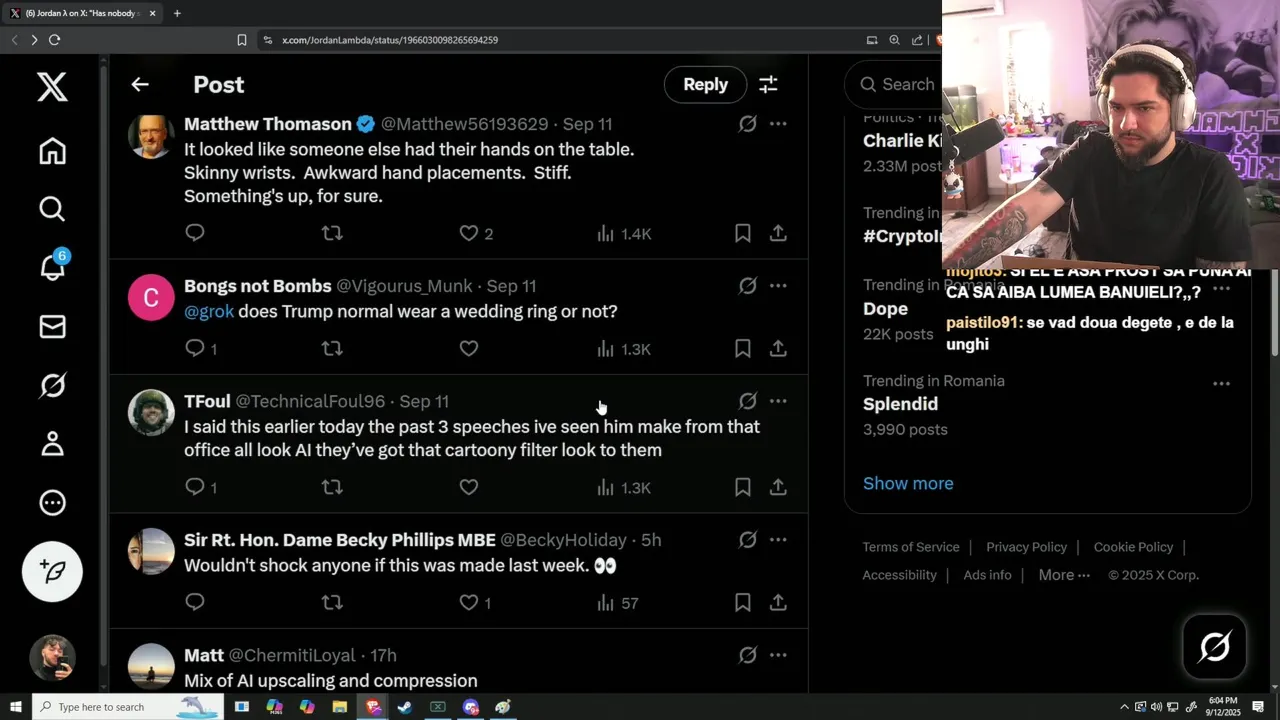This screenshot has height=720, width=1280.
Task: Click Show more under trends
Action: 908,483
